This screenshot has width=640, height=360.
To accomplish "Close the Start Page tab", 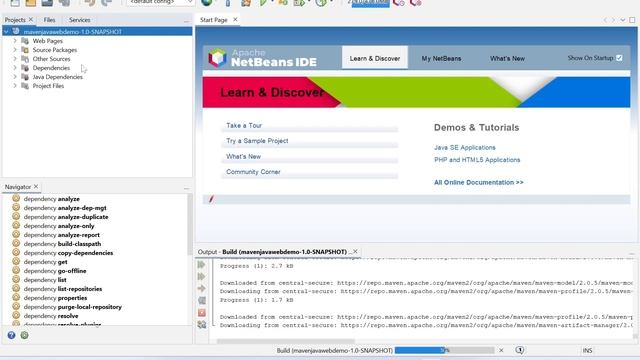I will [235, 19].
